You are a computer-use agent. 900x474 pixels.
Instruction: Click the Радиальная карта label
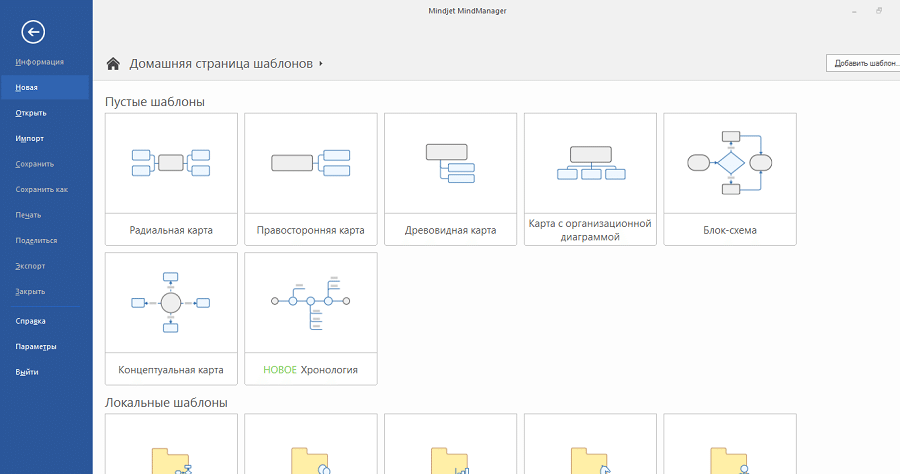click(171, 230)
